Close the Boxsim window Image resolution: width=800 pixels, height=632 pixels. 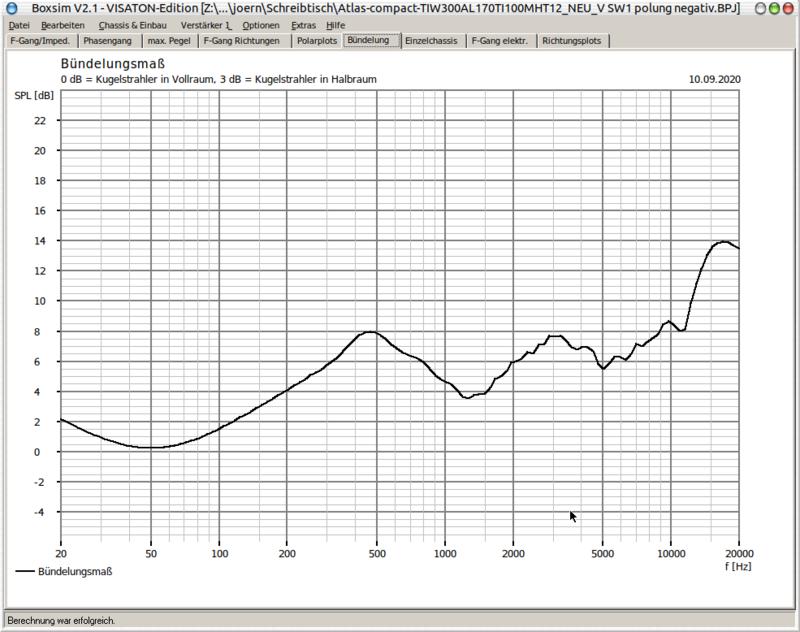[788, 9]
